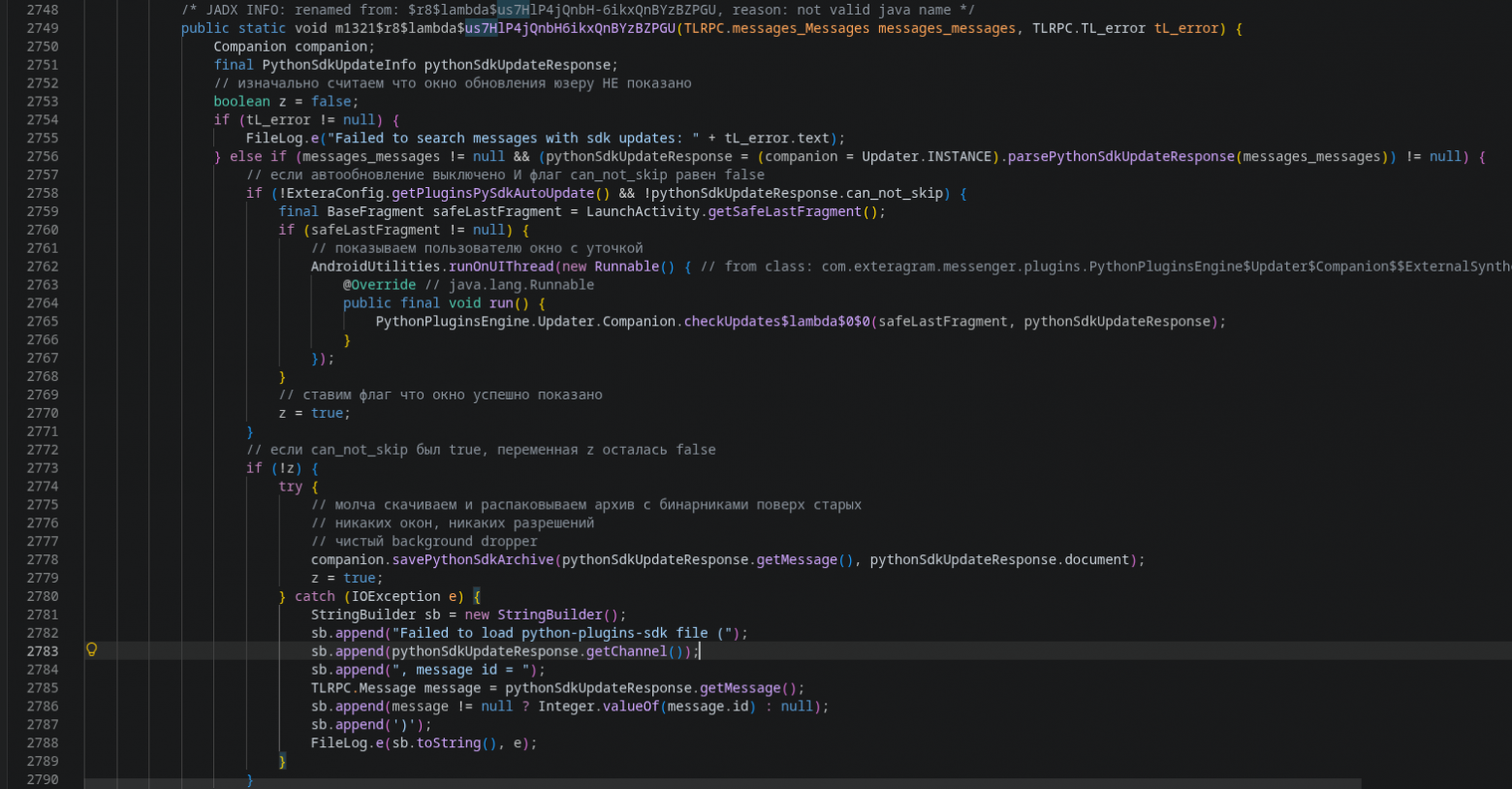The width and height of the screenshot is (1512, 789).
Task: Click the comment on line 2757 about автообновление
Action: (505, 174)
